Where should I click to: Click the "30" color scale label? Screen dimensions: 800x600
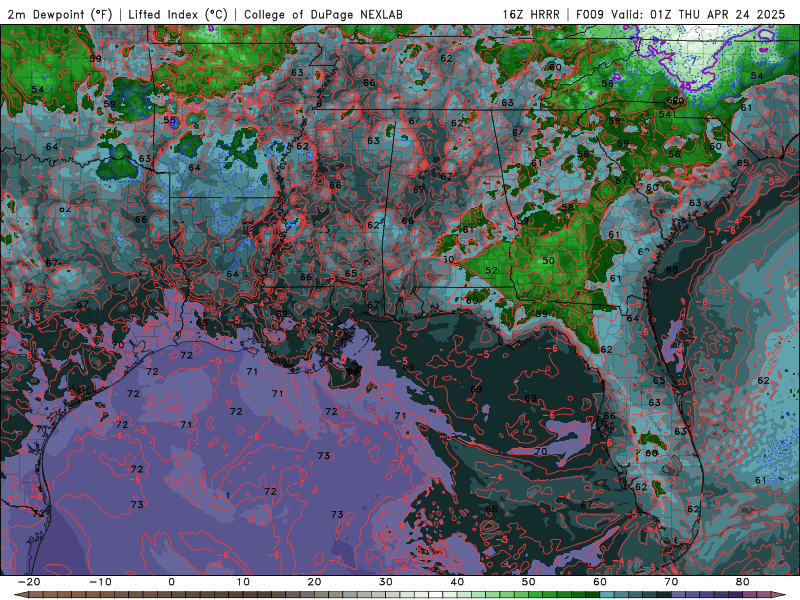(x=386, y=582)
